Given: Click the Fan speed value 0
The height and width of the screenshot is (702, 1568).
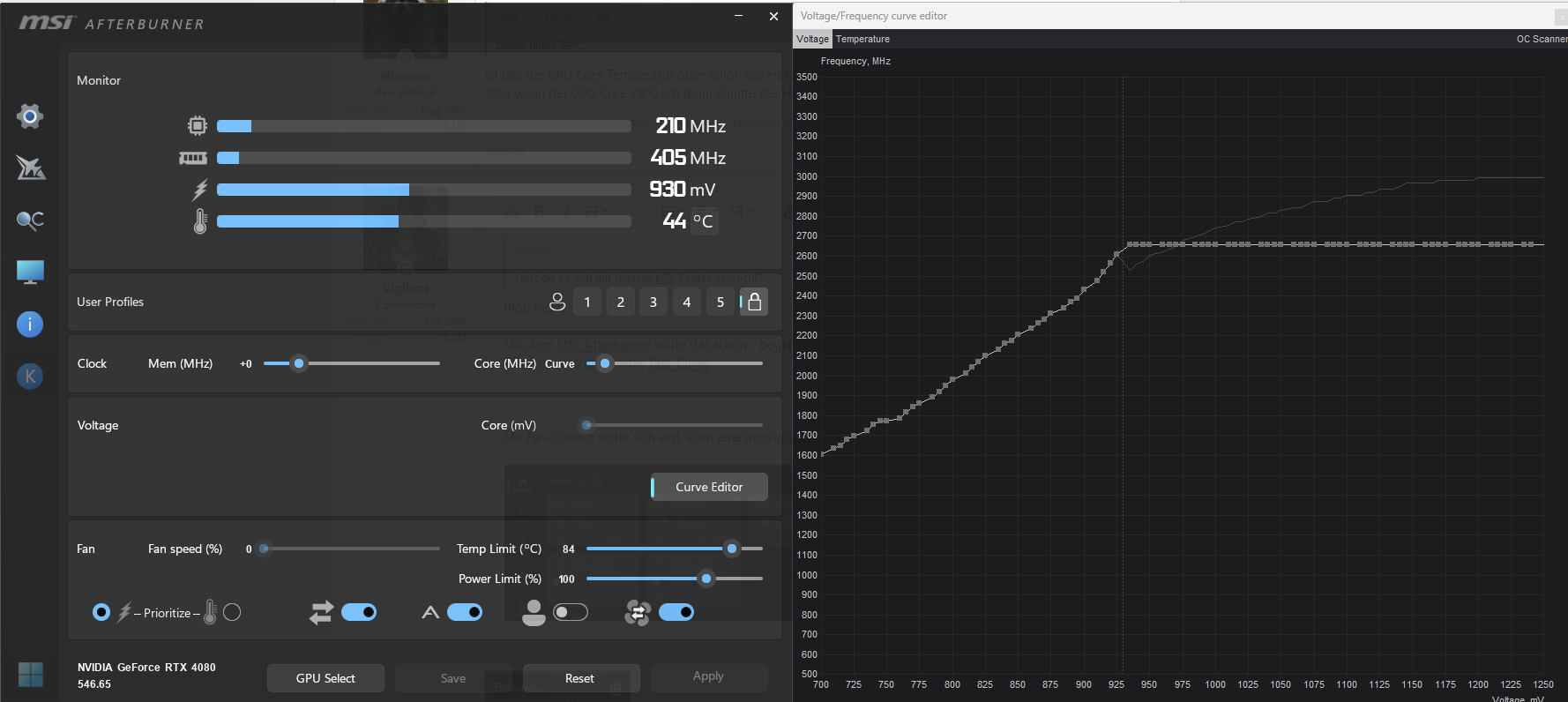Looking at the screenshot, I should click(x=249, y=549).
